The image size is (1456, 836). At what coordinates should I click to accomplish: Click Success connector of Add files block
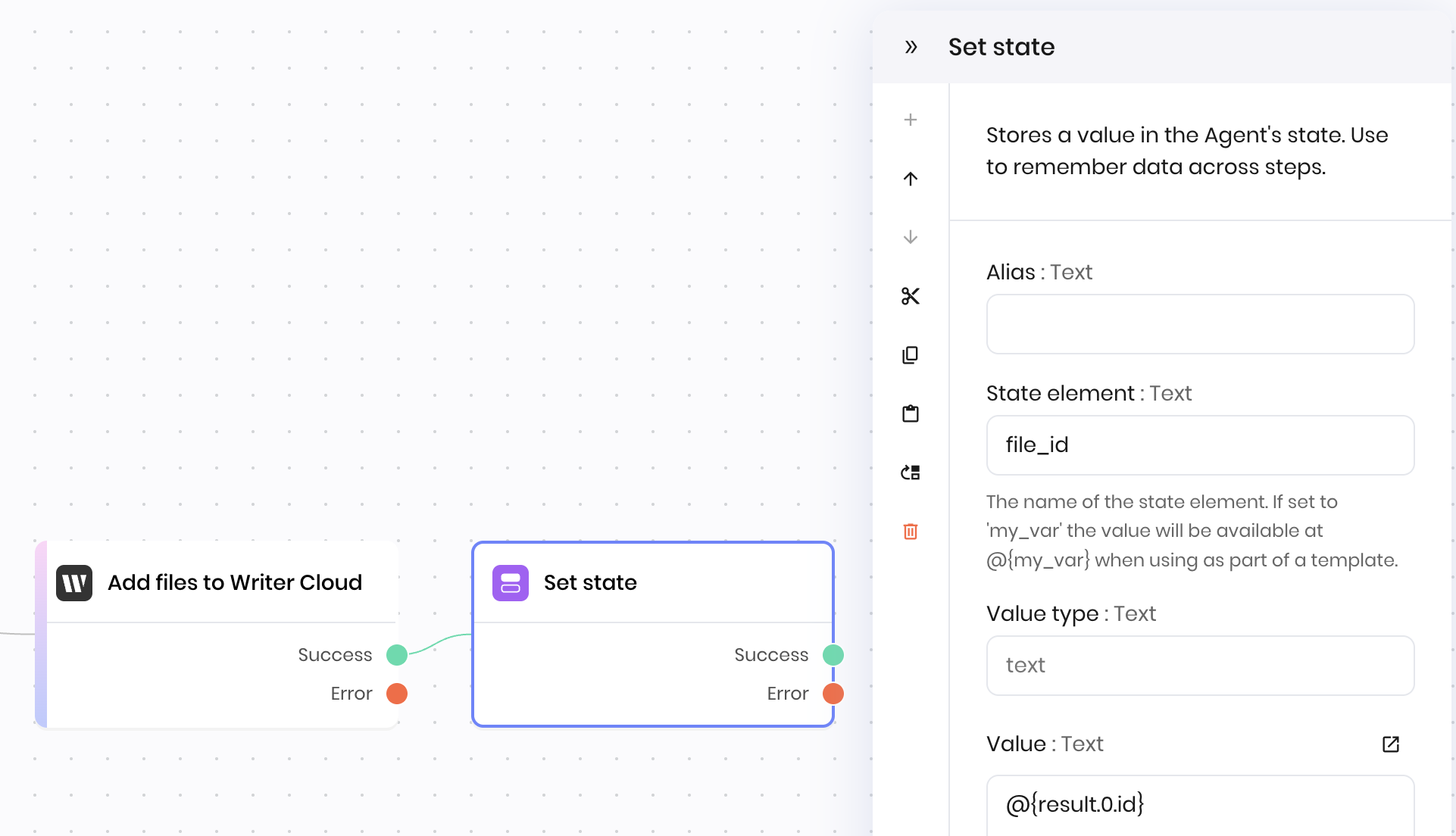pyautogui.click(x=397, y=655)
